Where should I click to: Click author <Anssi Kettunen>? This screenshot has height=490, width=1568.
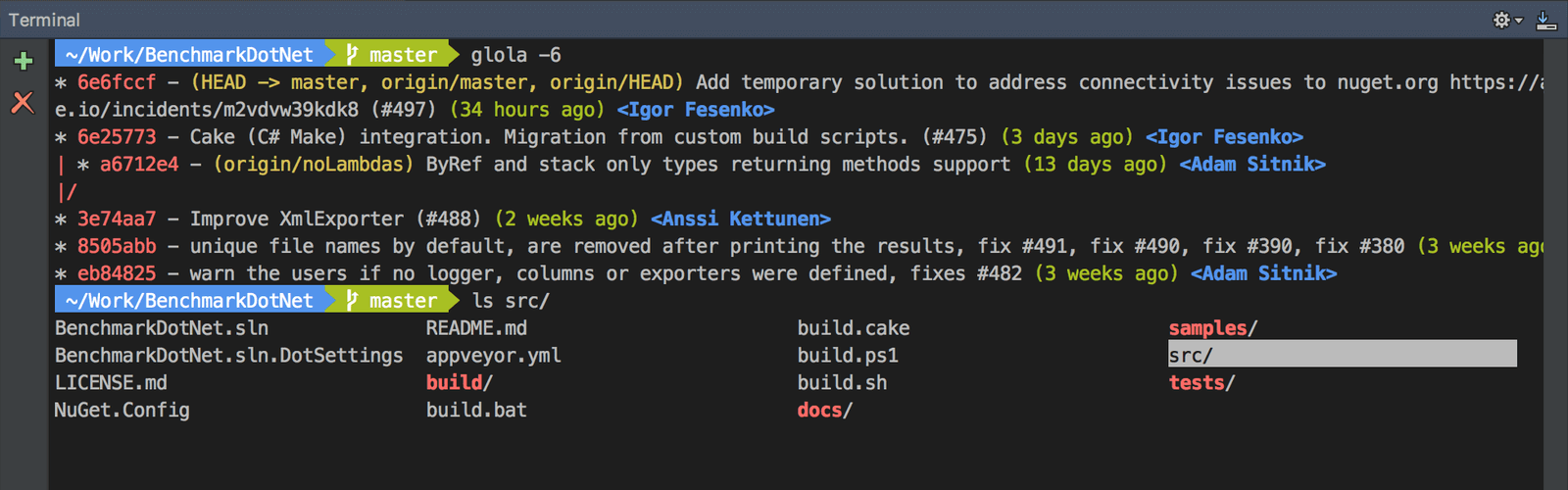[741, 220]
